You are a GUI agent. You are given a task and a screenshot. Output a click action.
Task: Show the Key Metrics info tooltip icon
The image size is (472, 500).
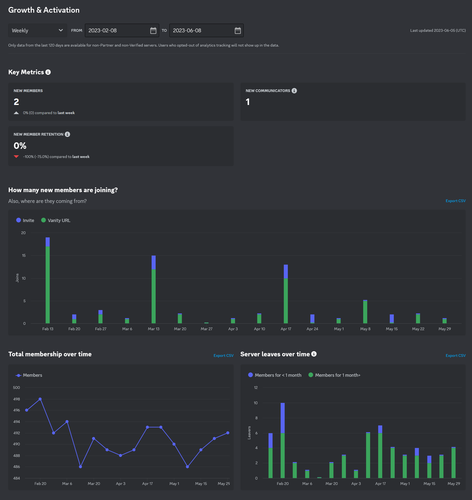point(48,72)
